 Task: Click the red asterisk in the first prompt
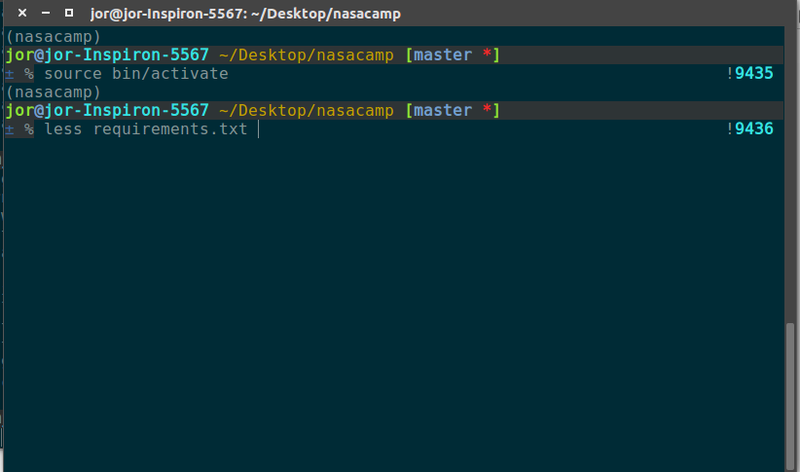[x=485, y=55]
